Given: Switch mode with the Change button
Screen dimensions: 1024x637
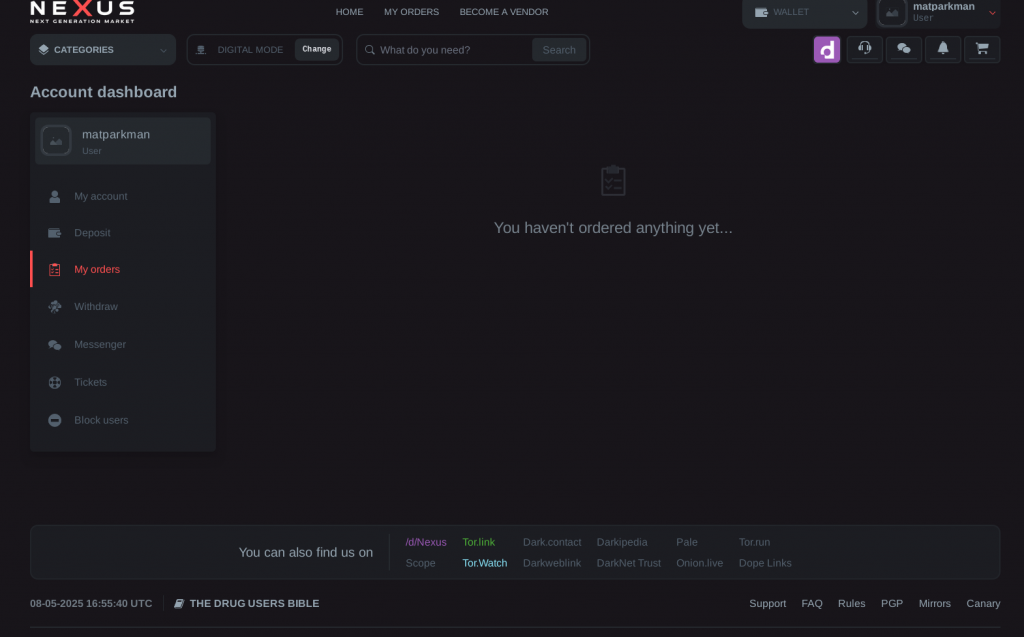Looking at the screenshot, I should 317,49.
